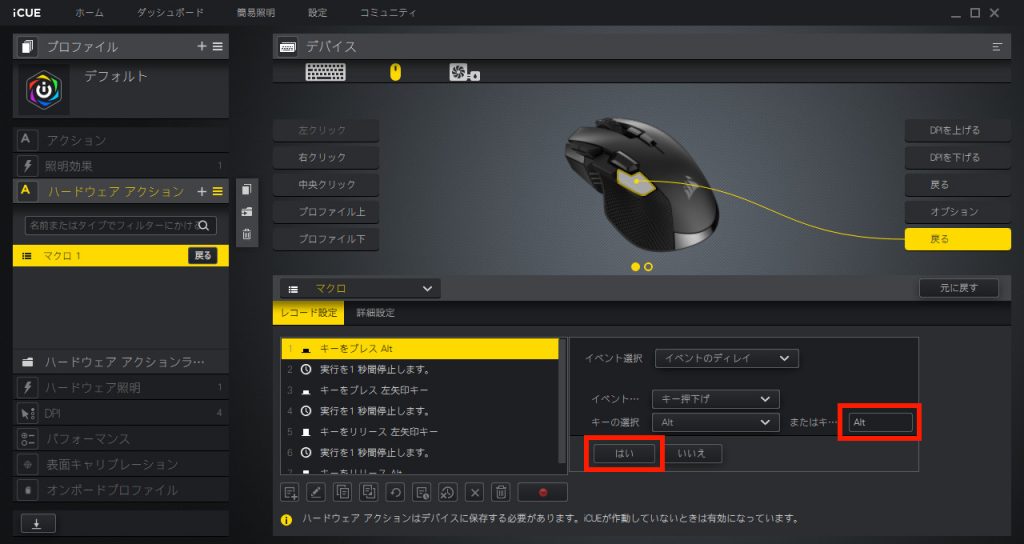The image size is (1024, 544).
Task: Click the copy event icon in the macro toolbar
Action: 343,492
